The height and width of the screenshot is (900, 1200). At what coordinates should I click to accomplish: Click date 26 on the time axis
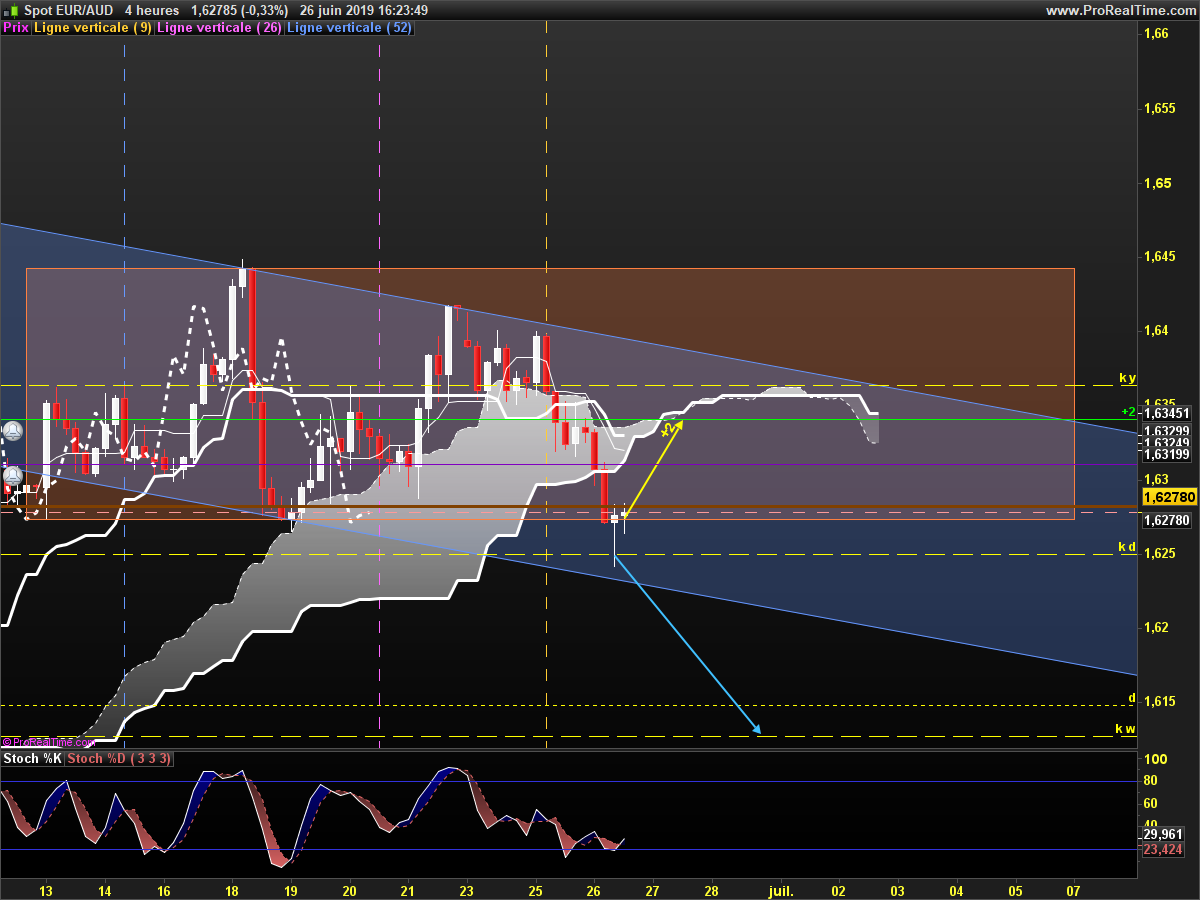593,889
